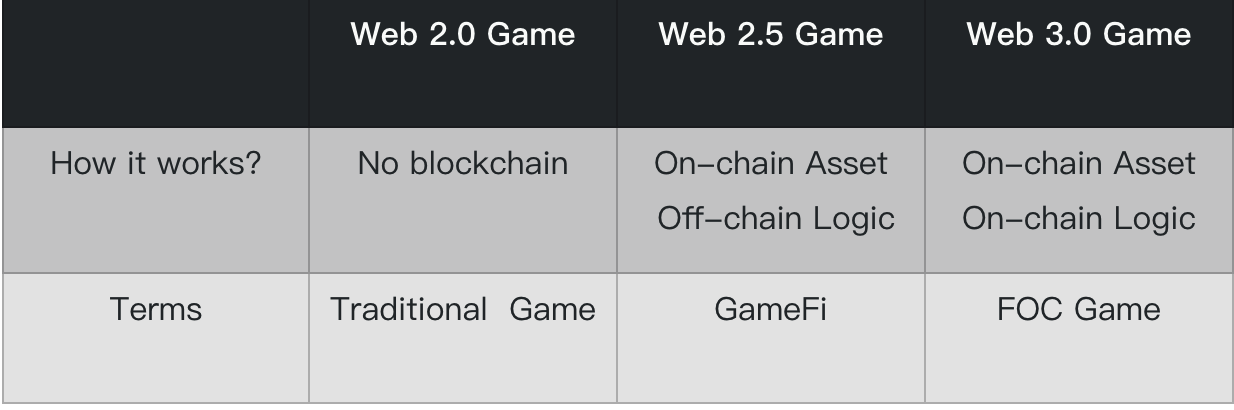This screenshot has width=1234, height=410.
Task: Select the FOC Game cell
Action: (1079, 309)
